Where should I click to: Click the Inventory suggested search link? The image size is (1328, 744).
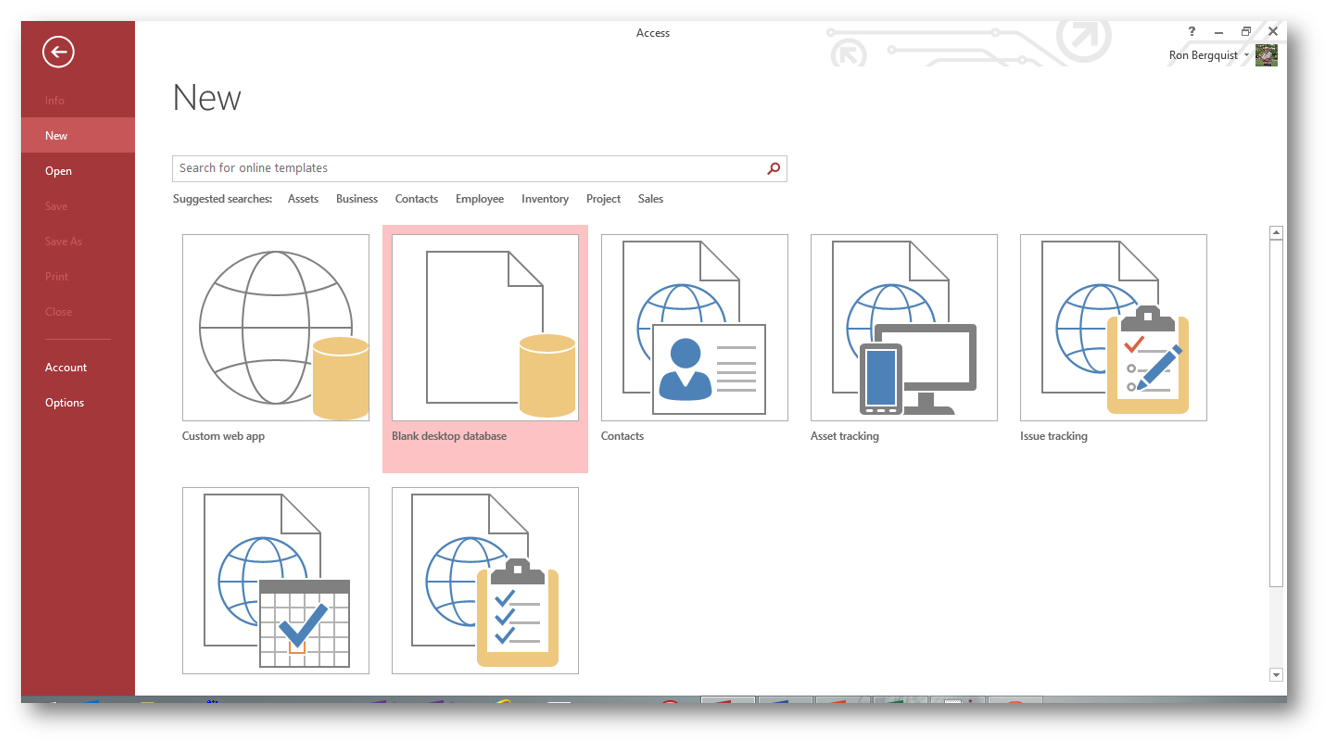pos(544,199)
